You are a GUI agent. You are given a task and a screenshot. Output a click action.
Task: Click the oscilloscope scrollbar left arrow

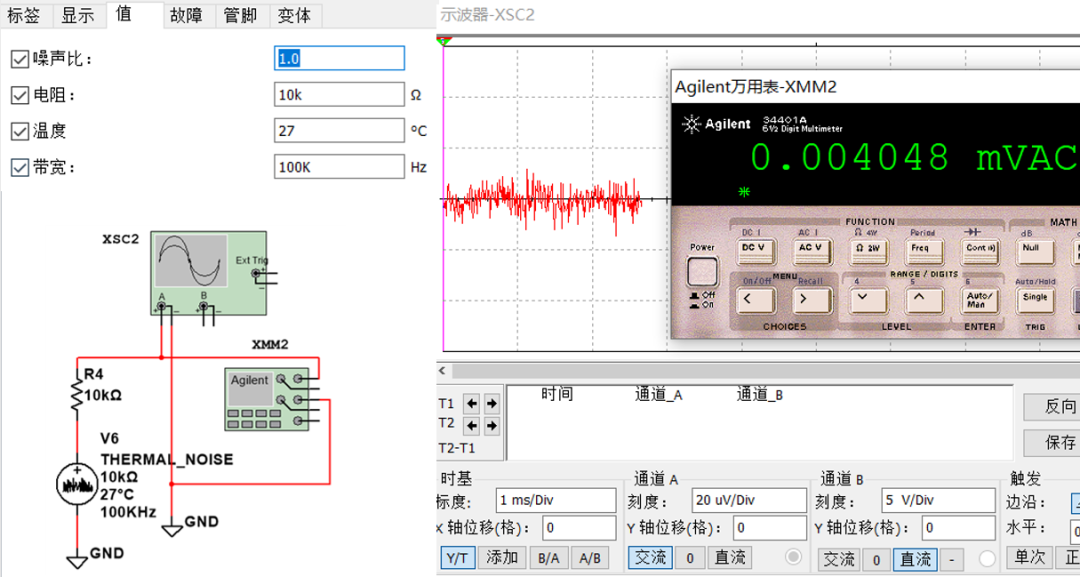click(445, 371)
